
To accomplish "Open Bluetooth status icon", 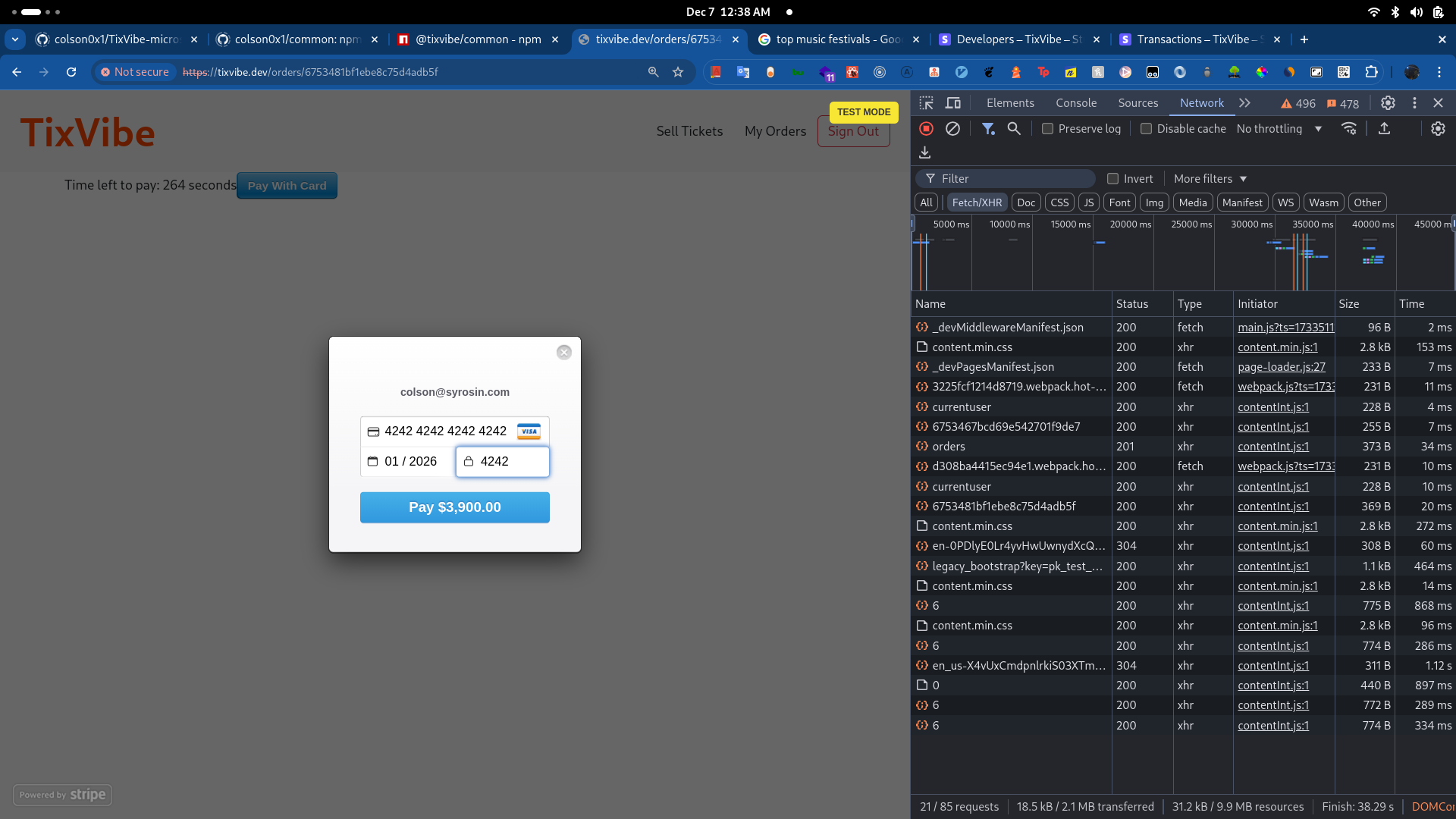I will click(x=1395, y=12).
